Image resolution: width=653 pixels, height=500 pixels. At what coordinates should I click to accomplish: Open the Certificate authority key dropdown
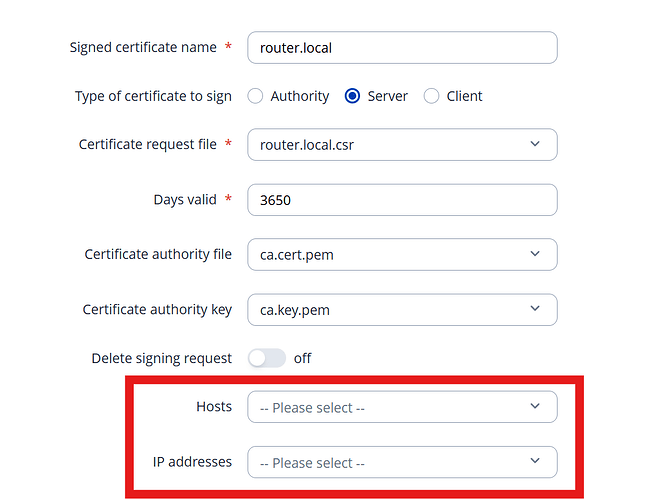click(x=401, y=310)
